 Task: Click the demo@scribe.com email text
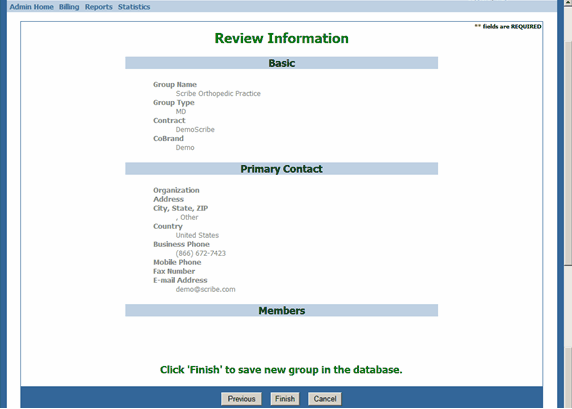click(x=205, y=289)
